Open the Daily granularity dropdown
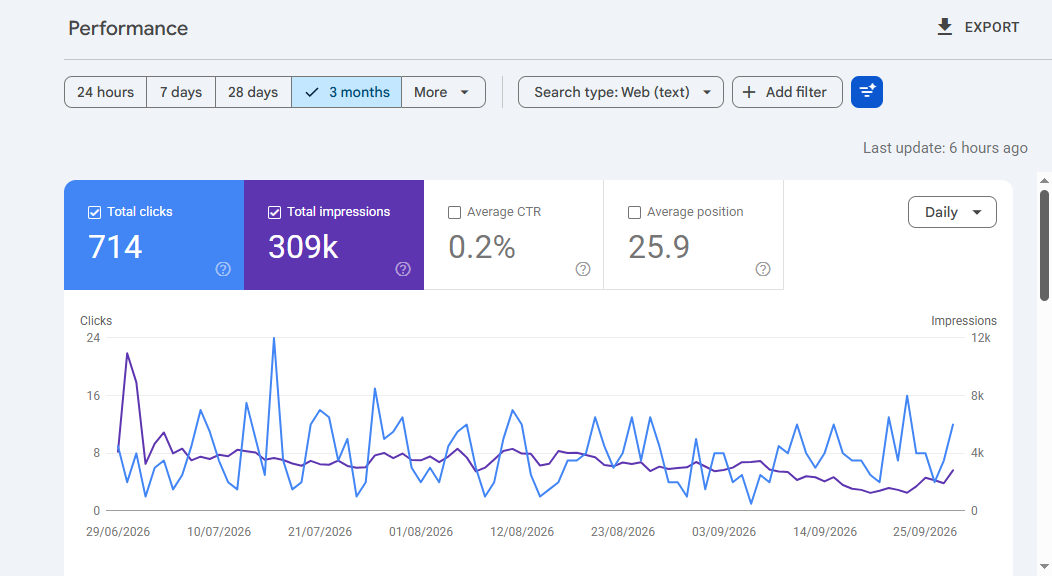 click(952, 212)
